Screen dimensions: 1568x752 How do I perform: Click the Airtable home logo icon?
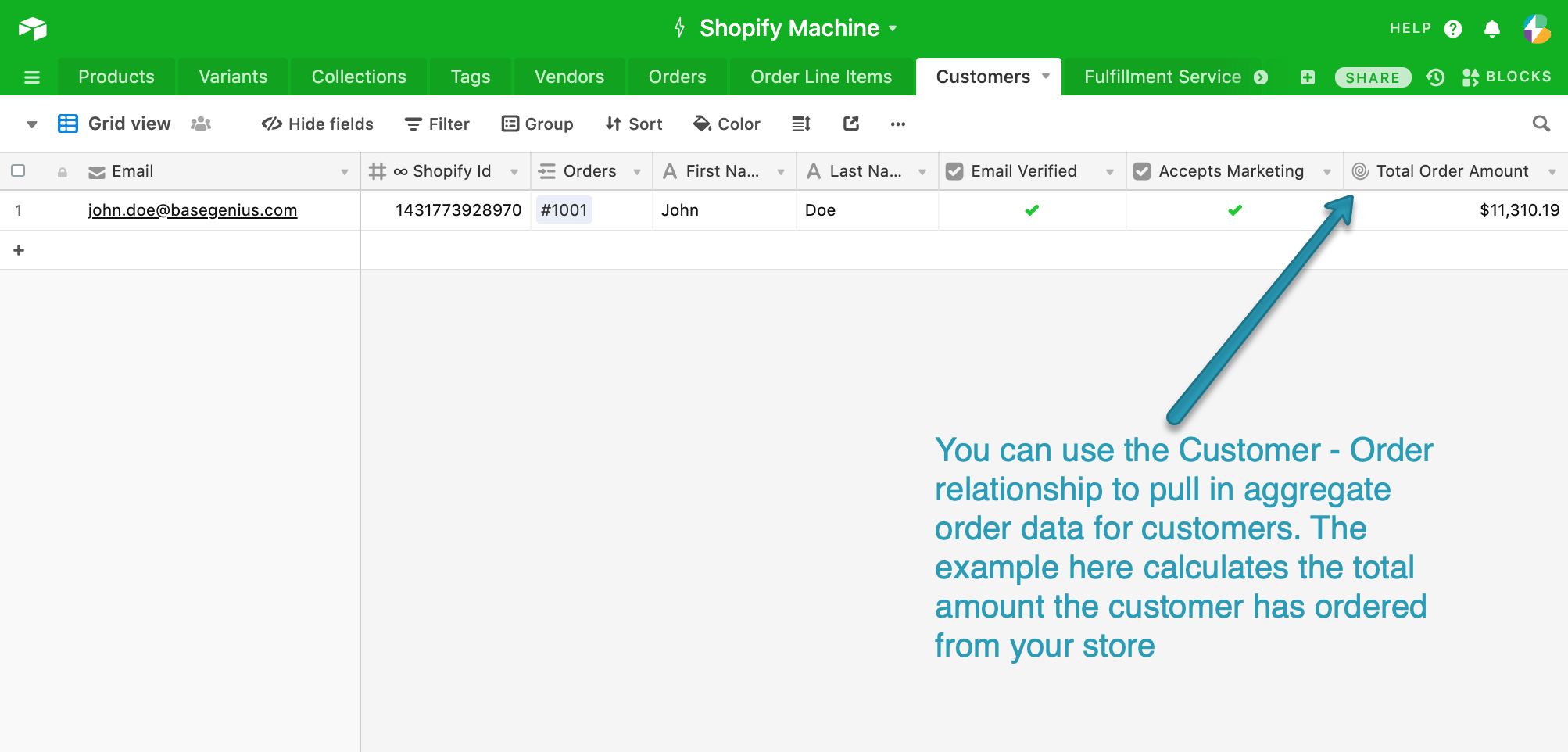click(x=33, y=28)
